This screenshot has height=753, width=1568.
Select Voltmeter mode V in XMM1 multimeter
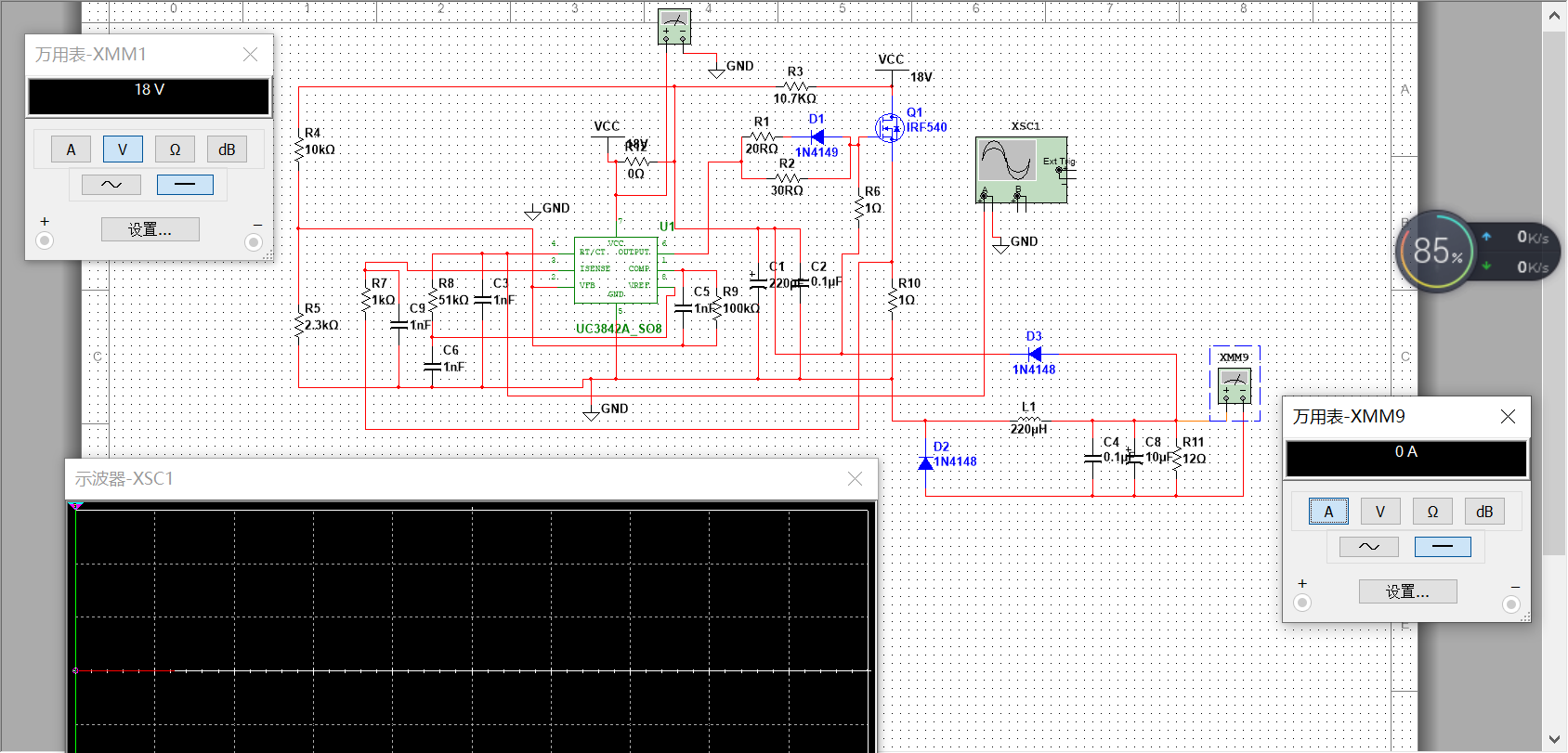click(x=123, y=149)
